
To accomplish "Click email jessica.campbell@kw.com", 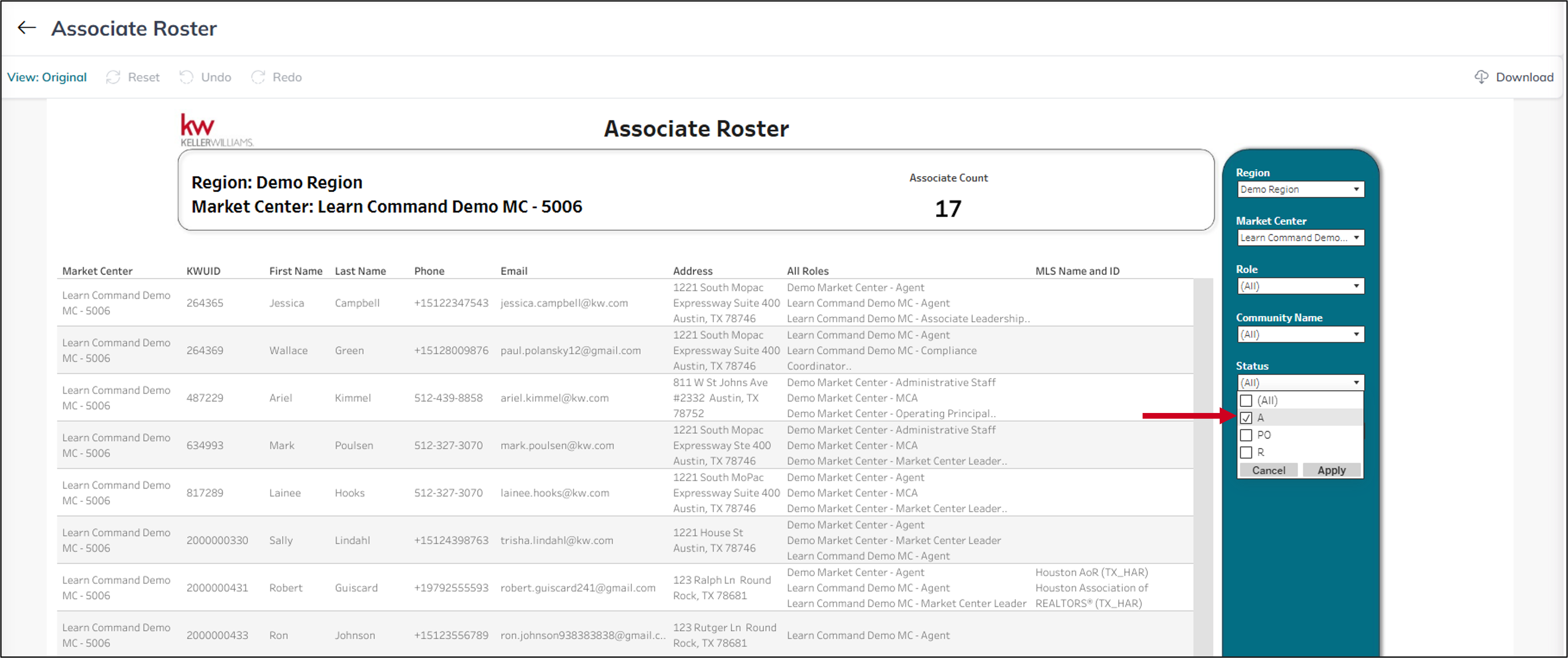I will 564,303.
